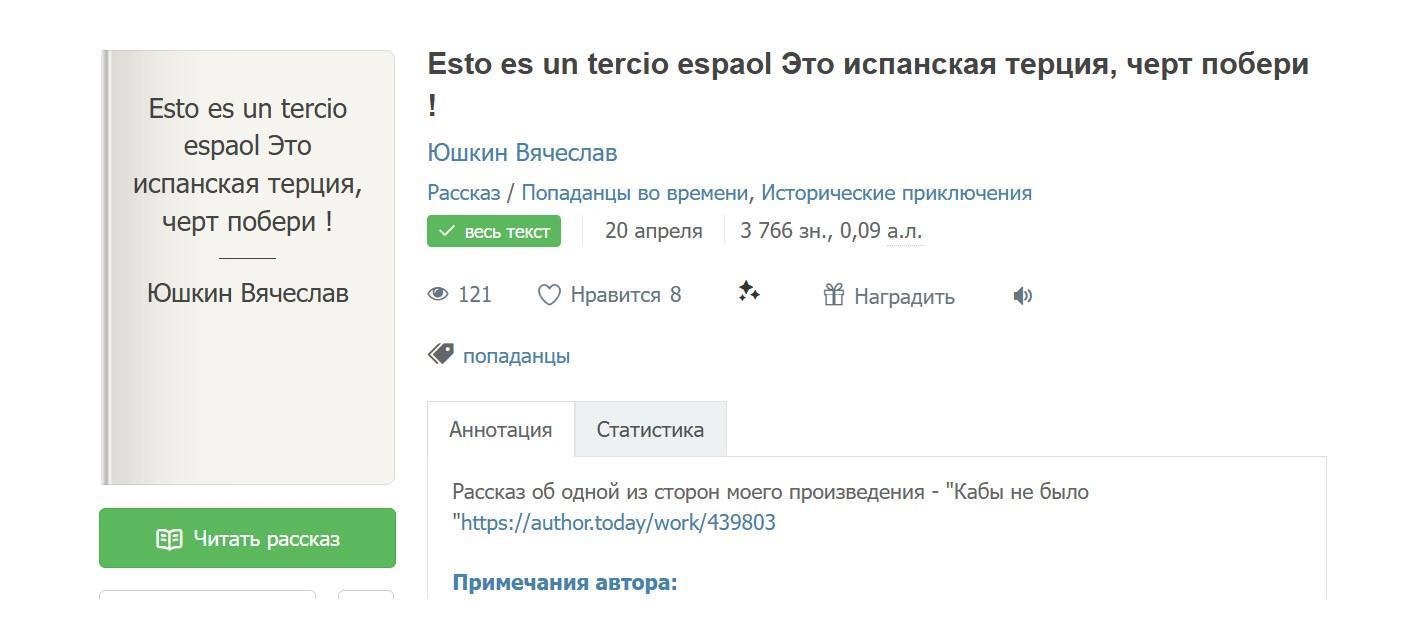Follow the author.today/work/439803 link
This screenshot has height=624, width=1416.
pos(618,523)
